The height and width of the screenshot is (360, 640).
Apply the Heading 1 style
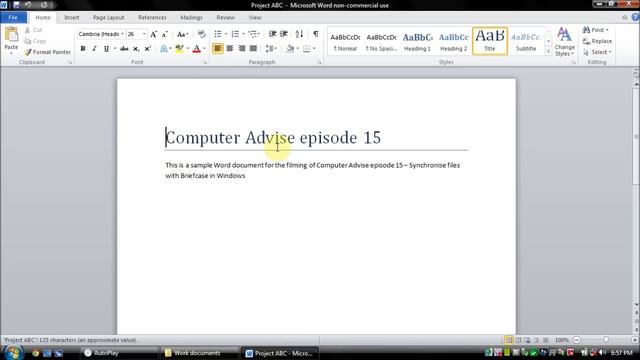(417, 41)
